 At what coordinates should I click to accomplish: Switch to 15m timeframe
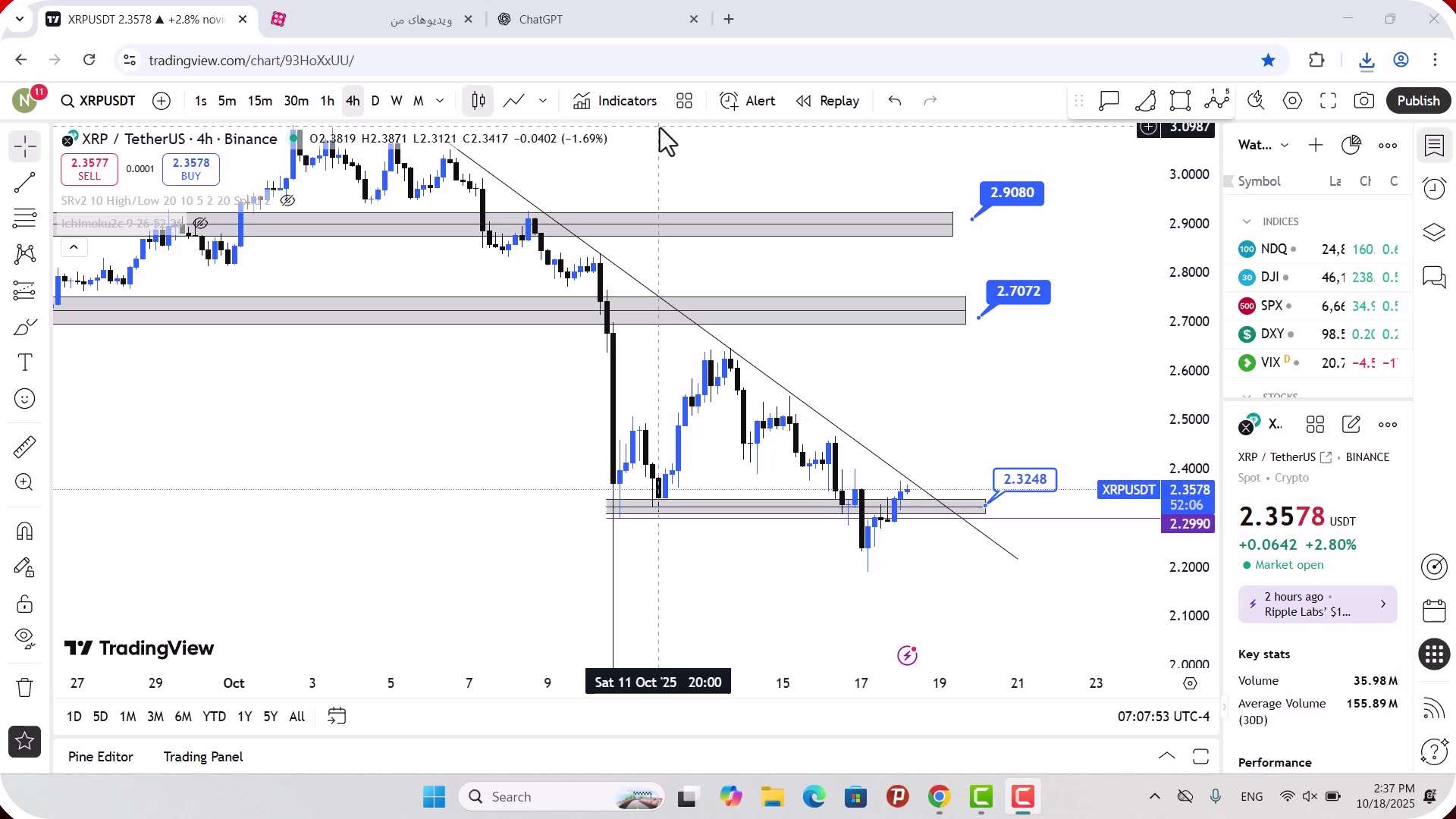coord(259,101)
